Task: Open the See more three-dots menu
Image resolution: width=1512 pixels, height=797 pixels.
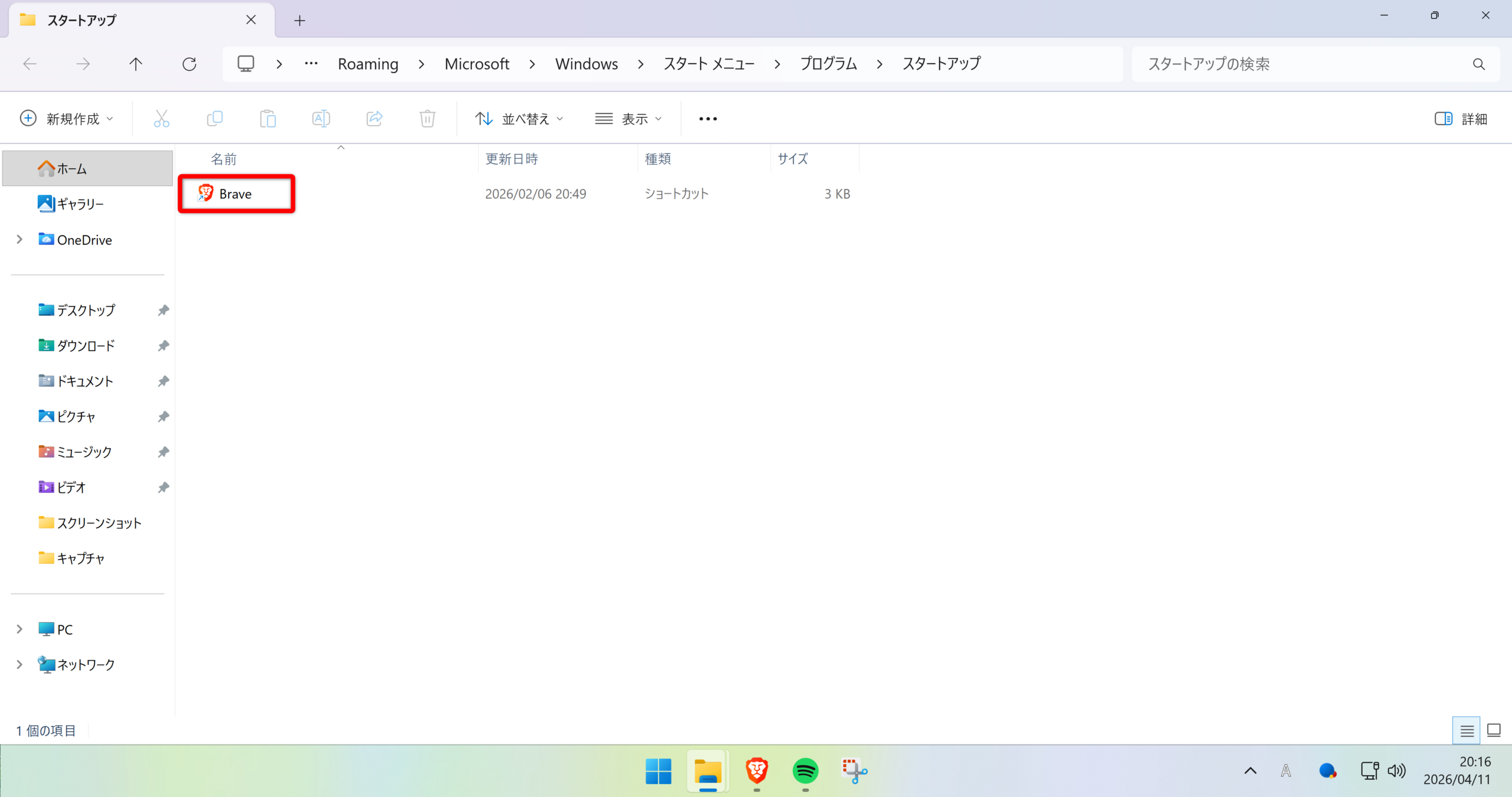Action: click(x=708, y=119)
